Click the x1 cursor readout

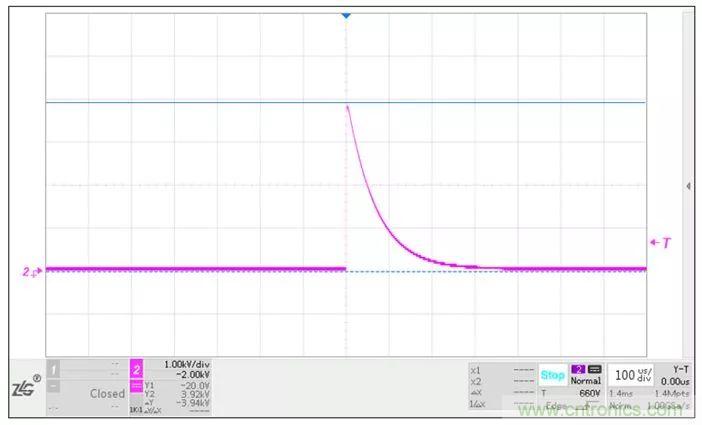(476, 369)
